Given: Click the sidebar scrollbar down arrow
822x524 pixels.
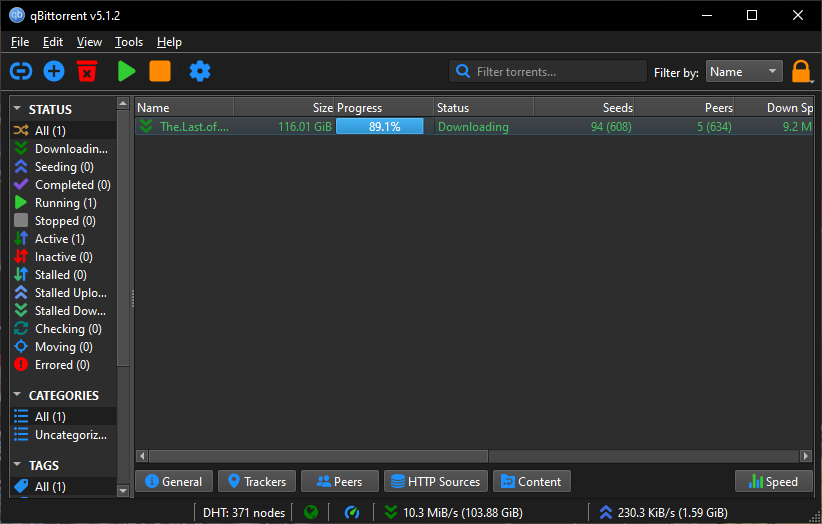Looking at the screenshot, I should coord(123,491).
